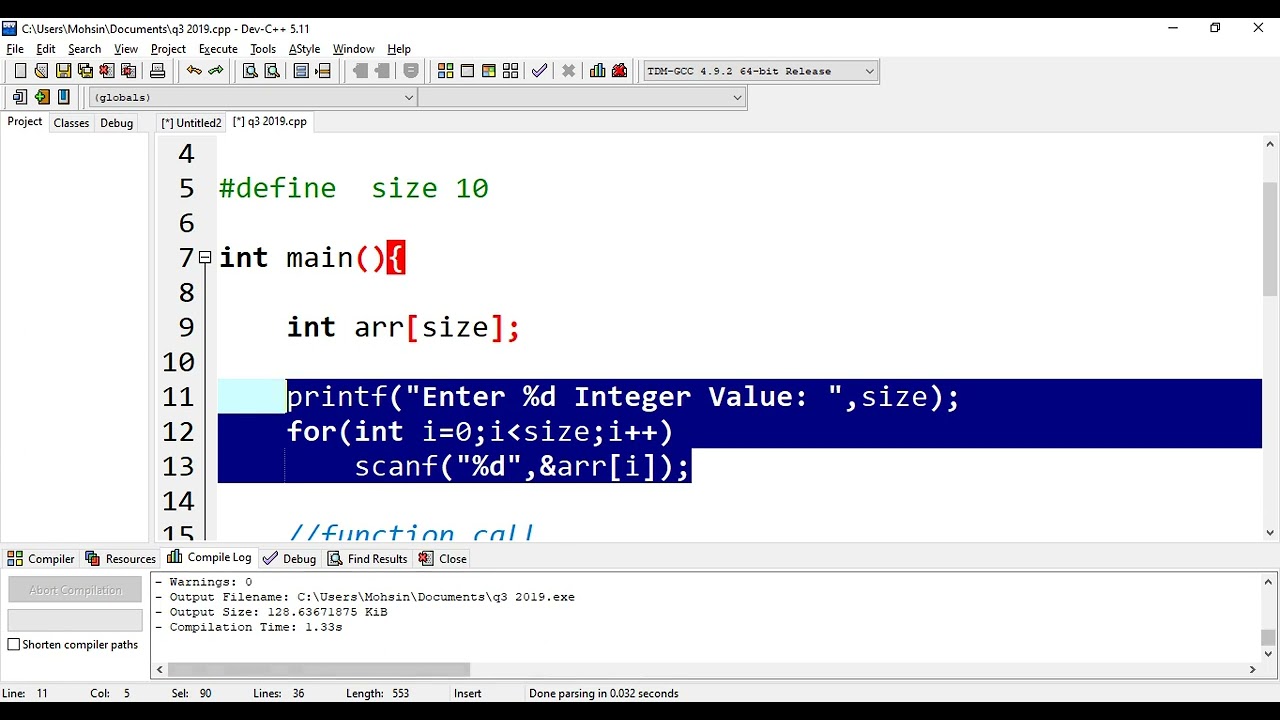Open the Find Results bottom tab
Screen dimensions: 1280x720
368,559
